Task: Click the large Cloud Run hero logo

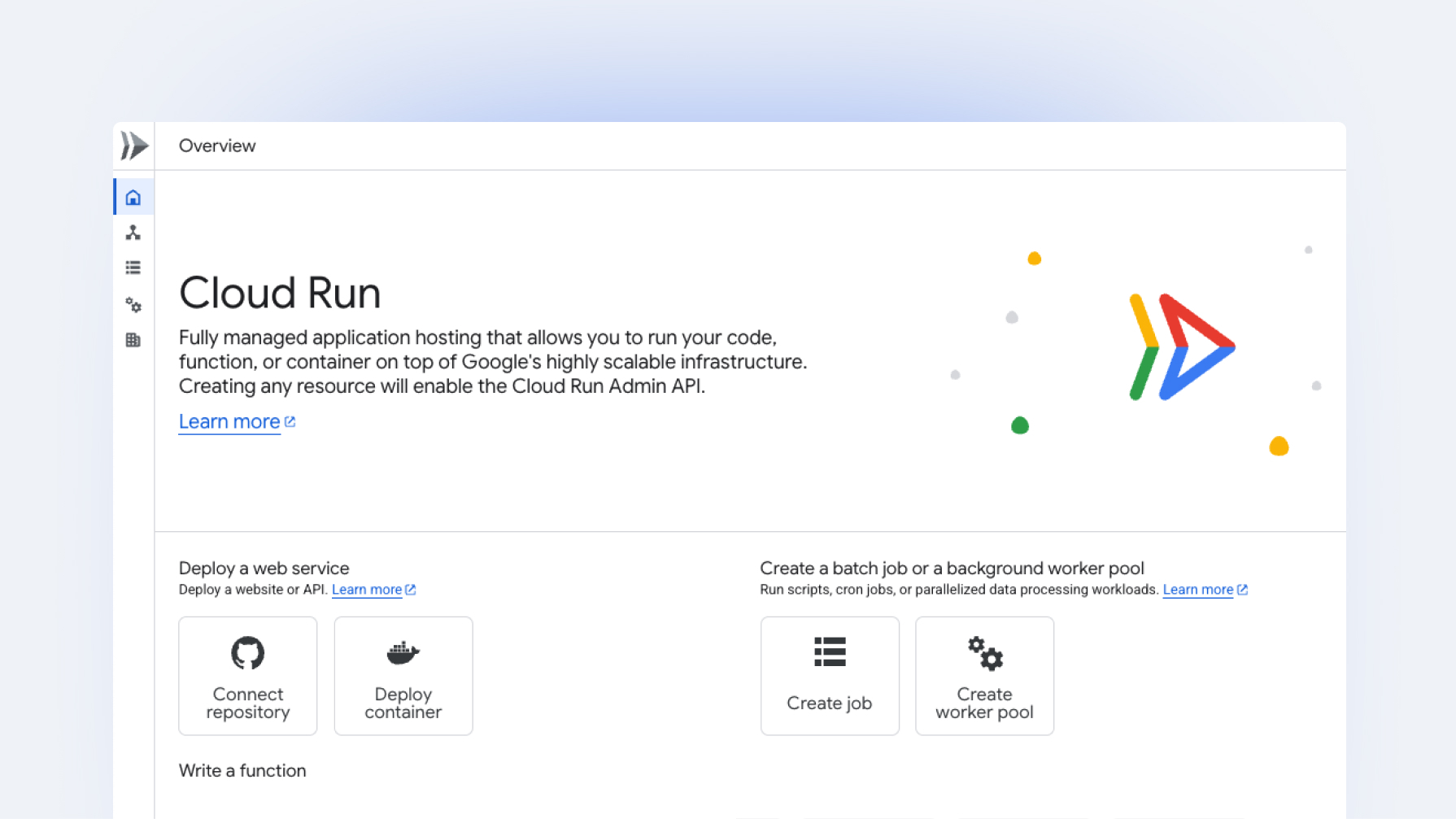Action: pos(1182,346)
